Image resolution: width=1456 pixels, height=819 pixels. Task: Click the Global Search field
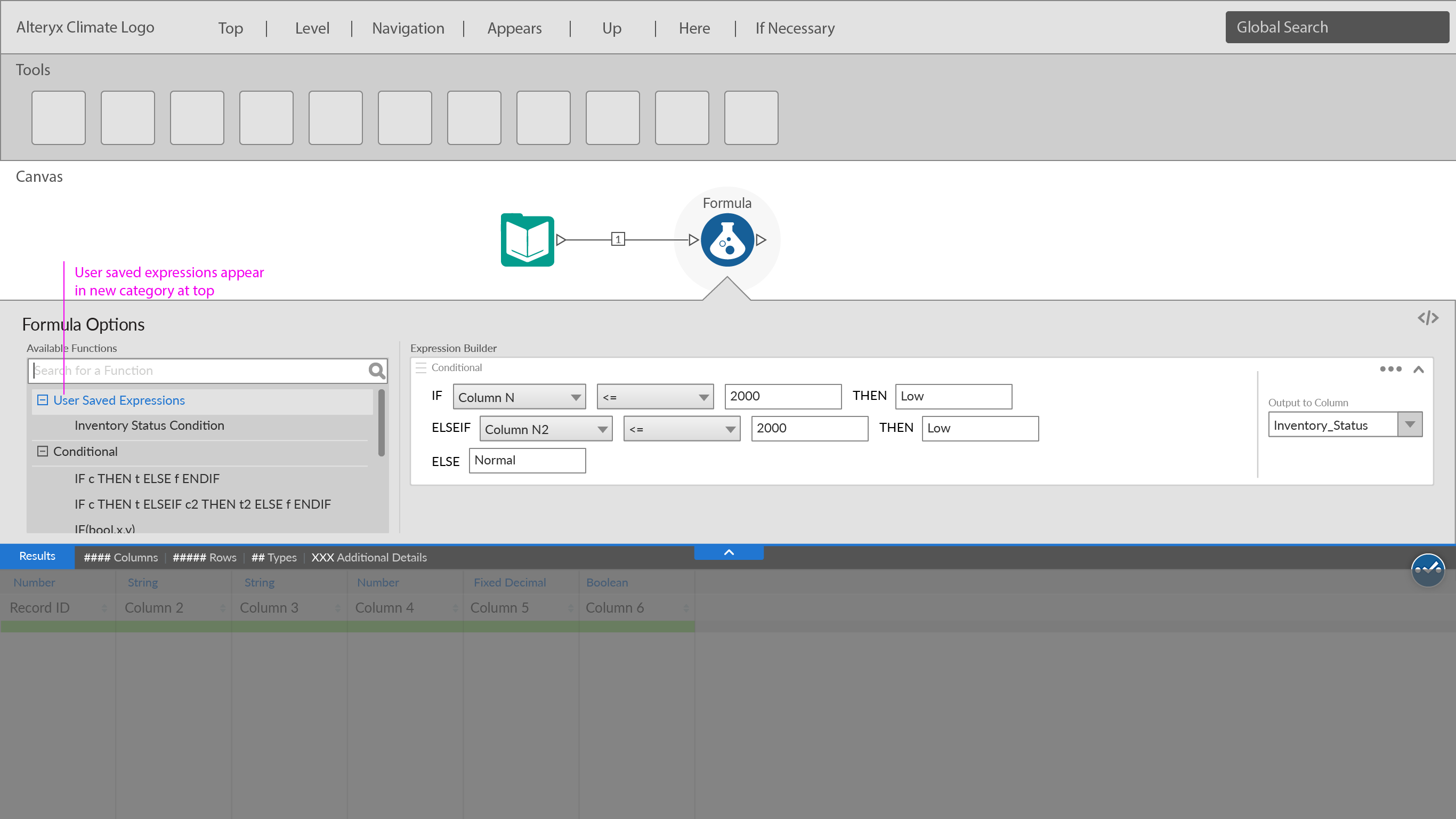[1337, 27]
